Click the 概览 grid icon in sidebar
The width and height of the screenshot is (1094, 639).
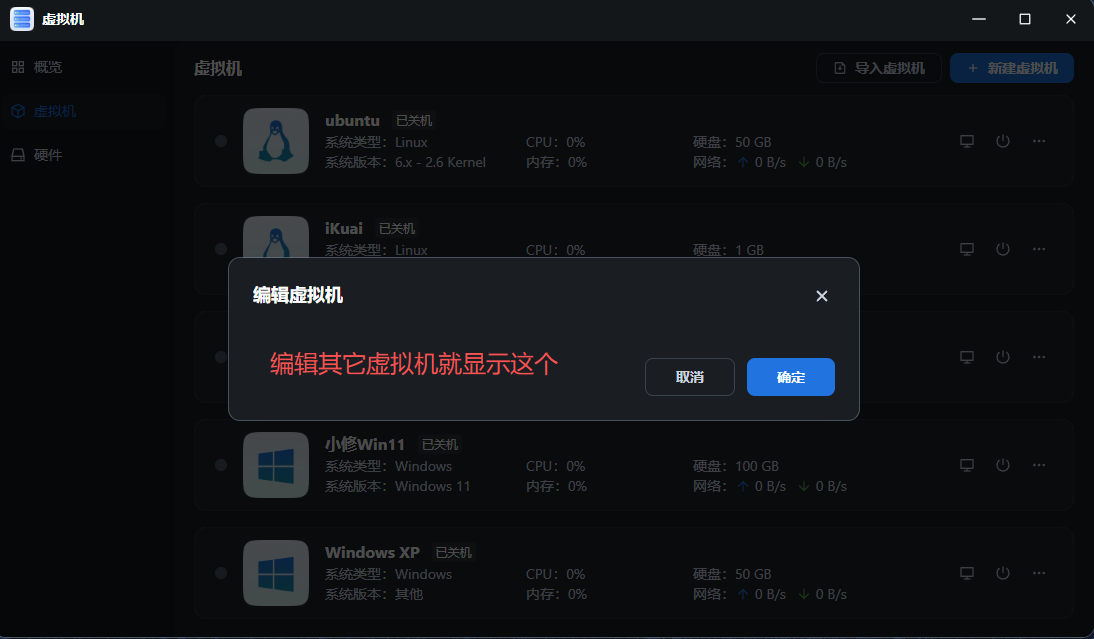point(18,67)
